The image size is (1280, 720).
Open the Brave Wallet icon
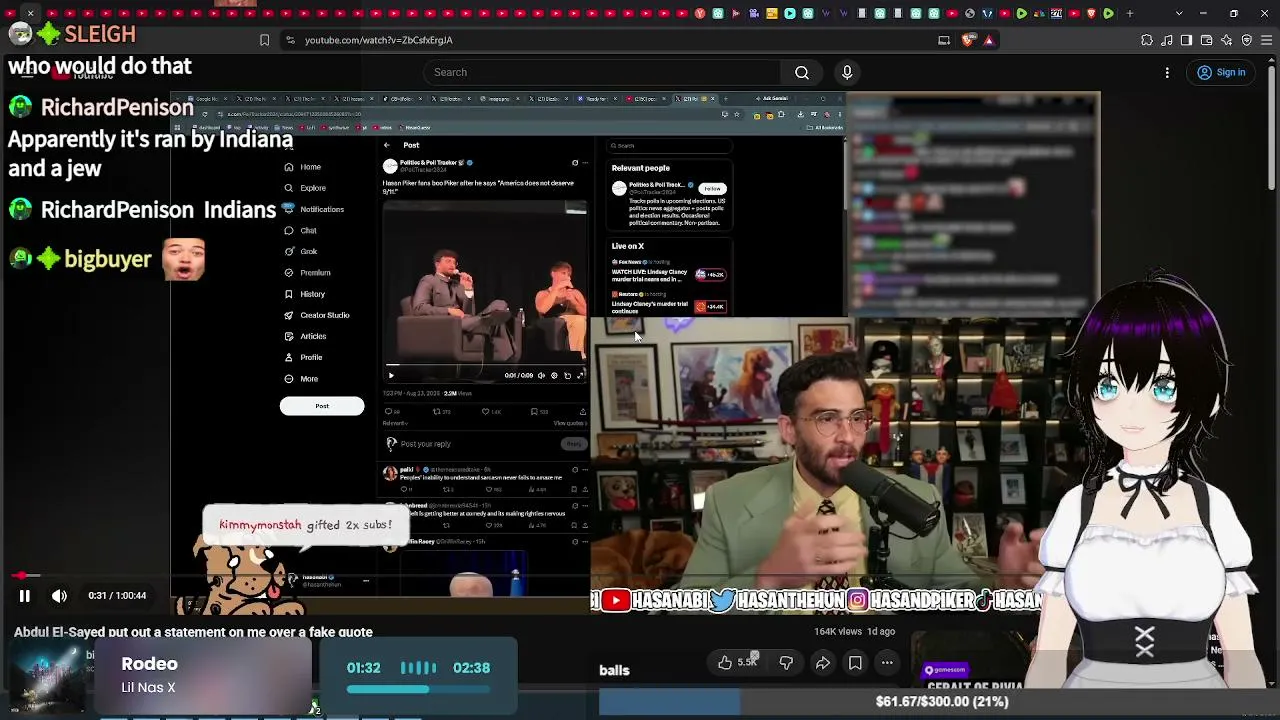coord(1207,40)
